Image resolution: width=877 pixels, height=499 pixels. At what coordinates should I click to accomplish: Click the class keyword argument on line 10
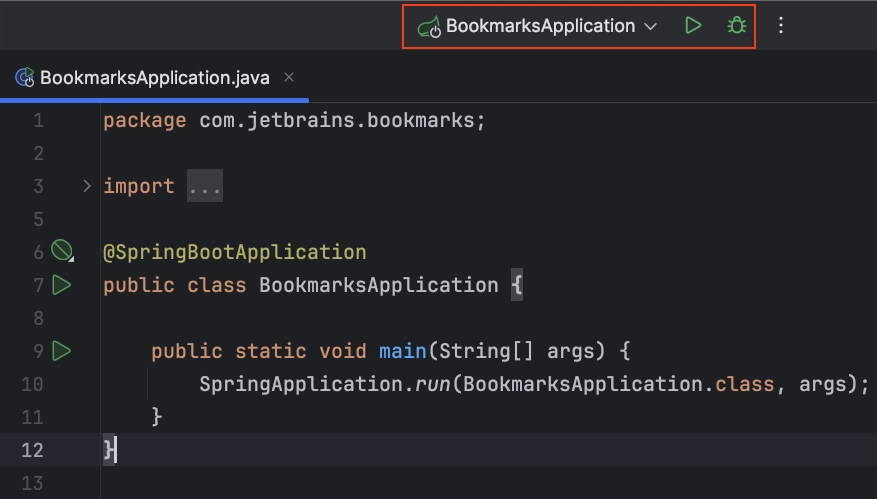click(744, 384)
